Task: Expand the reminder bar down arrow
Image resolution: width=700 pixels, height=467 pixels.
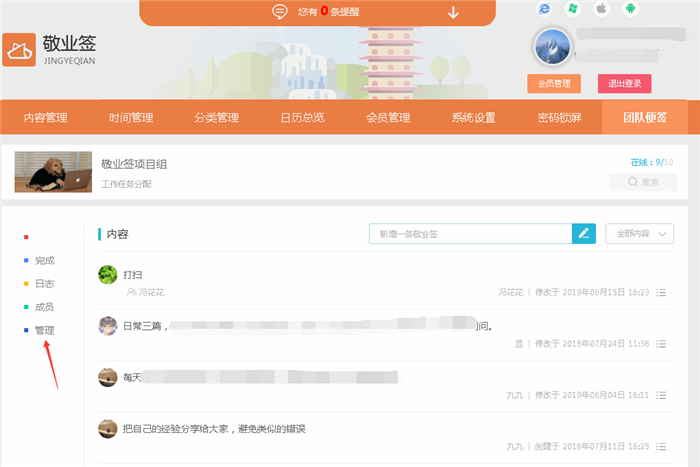Action: [x=453, y=12]
